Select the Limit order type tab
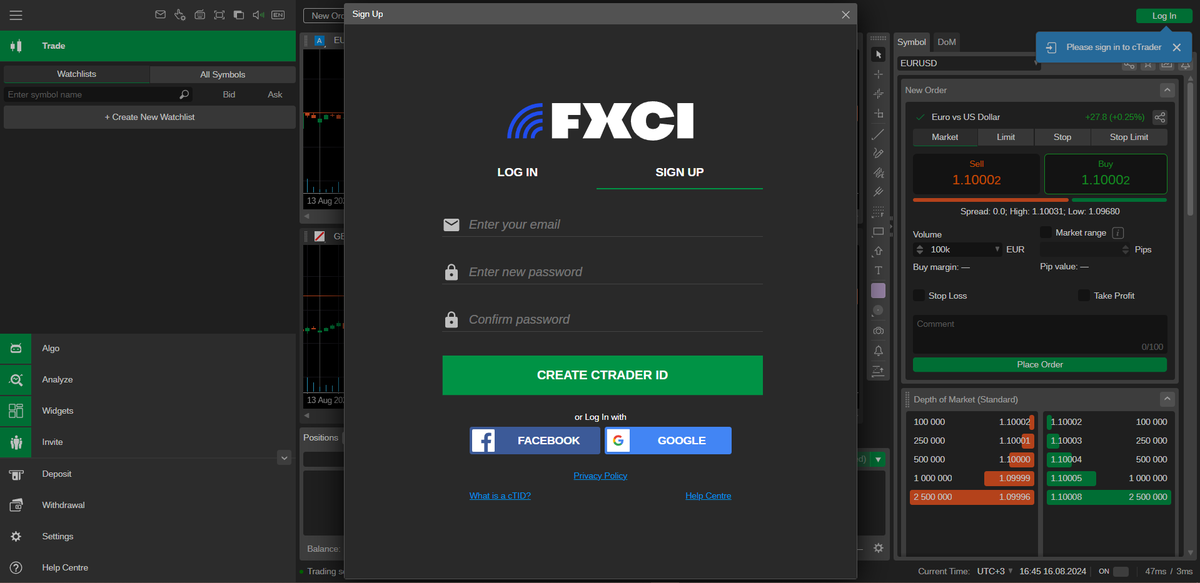This screenshot has width=1200, height=583. point(1006,137)
